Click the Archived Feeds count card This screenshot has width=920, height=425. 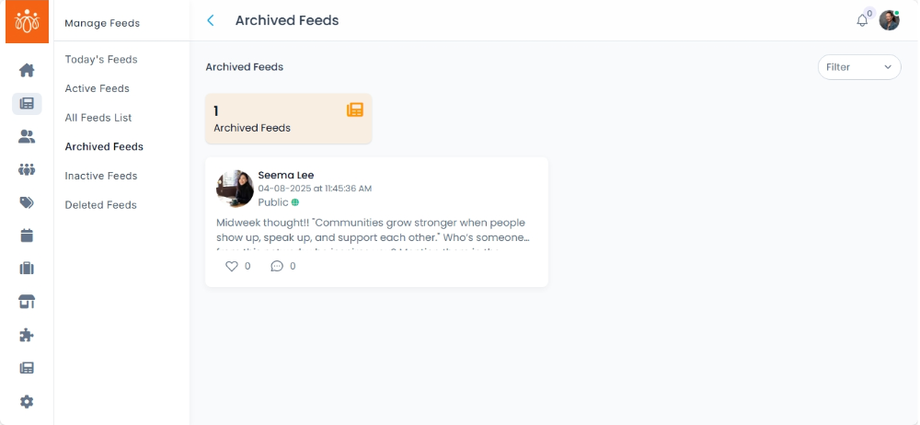tap(288, 119)
